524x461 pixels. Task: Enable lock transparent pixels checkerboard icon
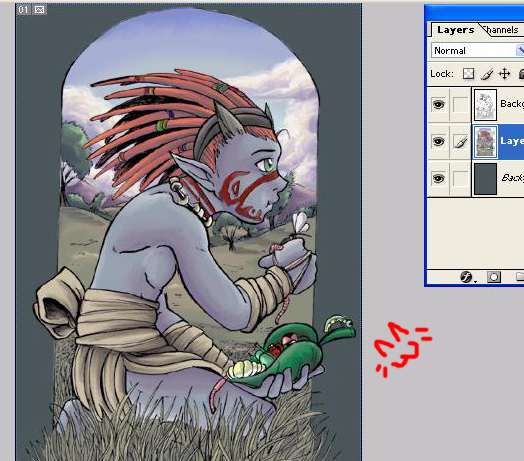(x=468, y=74)
